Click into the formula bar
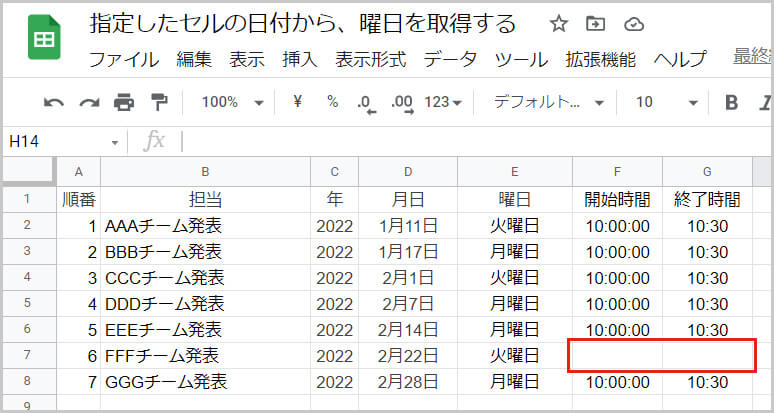 474,143
